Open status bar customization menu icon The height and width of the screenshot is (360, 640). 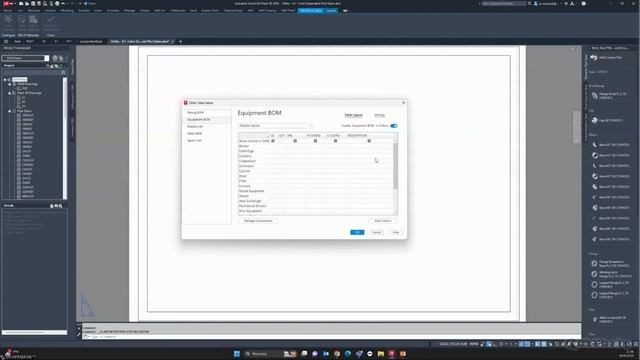point(636,344)
